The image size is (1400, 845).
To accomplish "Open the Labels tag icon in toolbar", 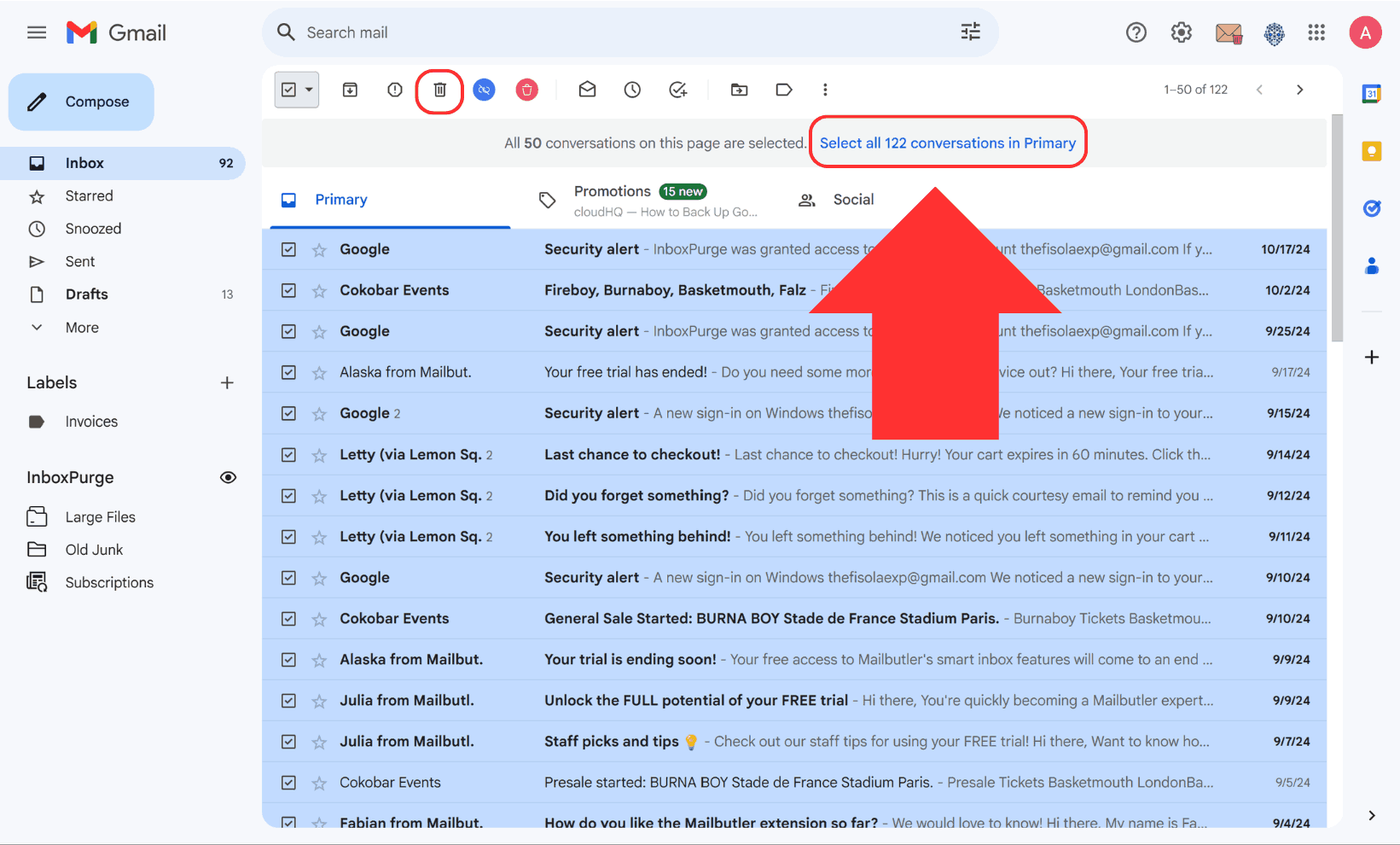I will (784, 90).
